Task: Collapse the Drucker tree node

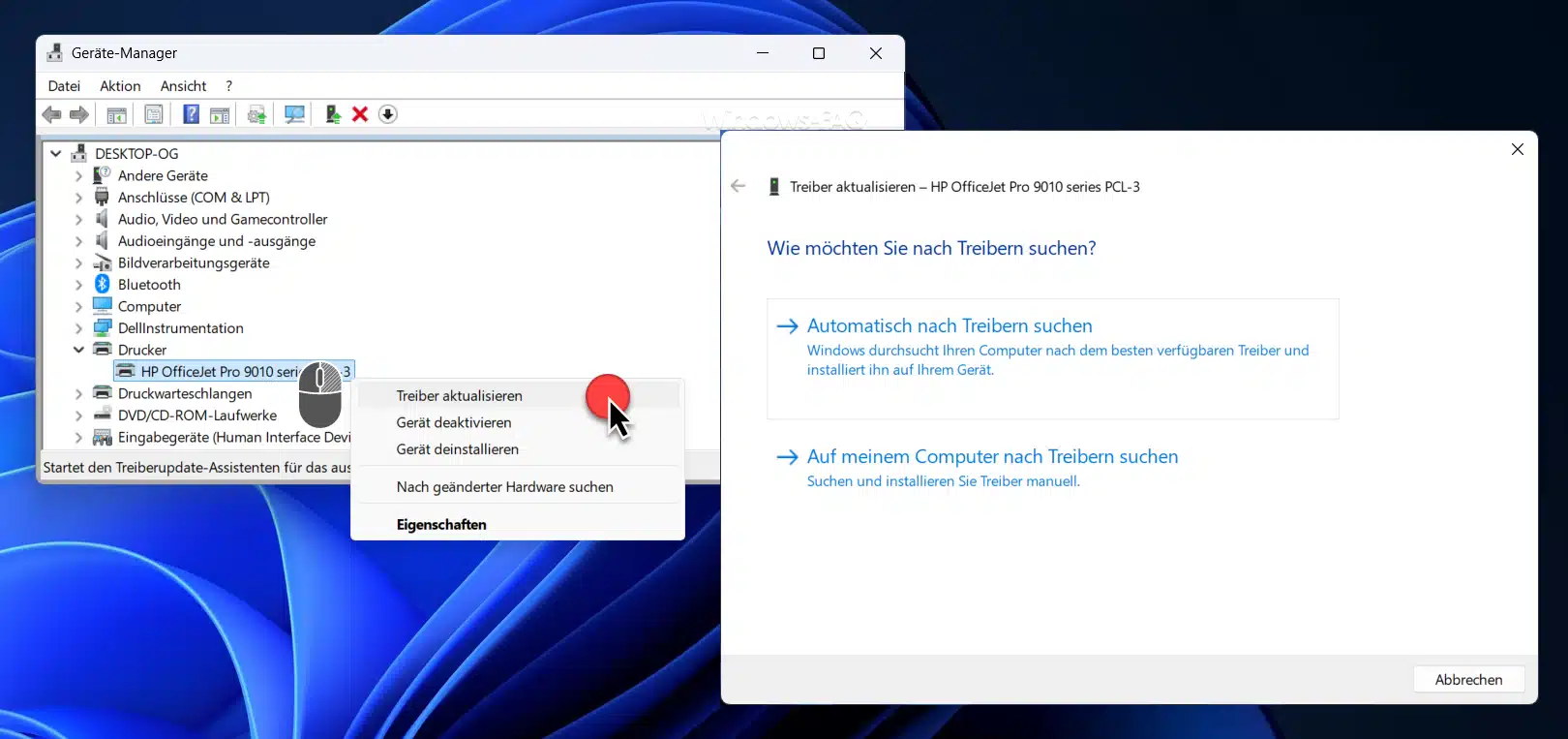Action: pos(78,350)
